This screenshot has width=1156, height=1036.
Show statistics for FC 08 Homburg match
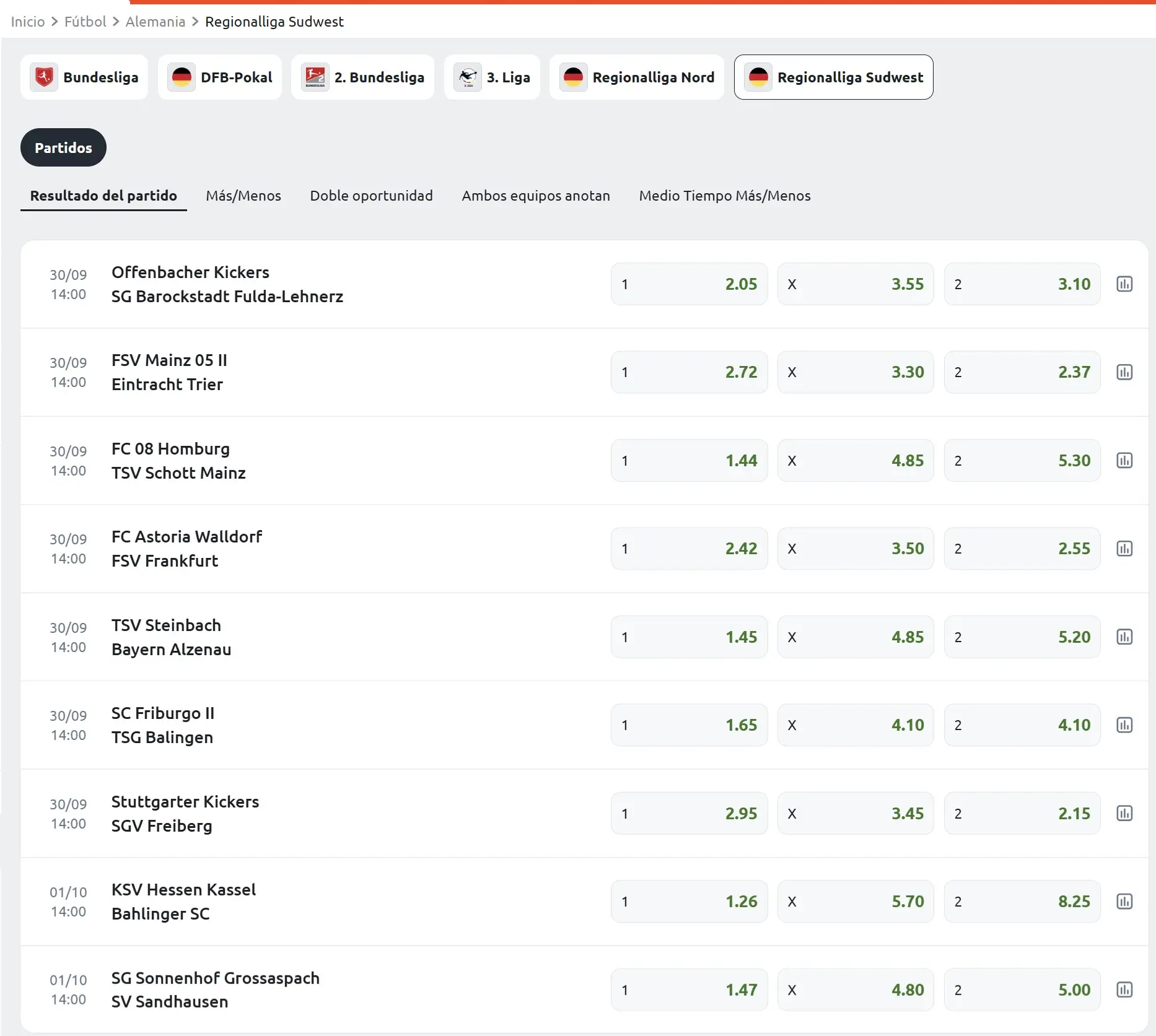pos(1124,461)
